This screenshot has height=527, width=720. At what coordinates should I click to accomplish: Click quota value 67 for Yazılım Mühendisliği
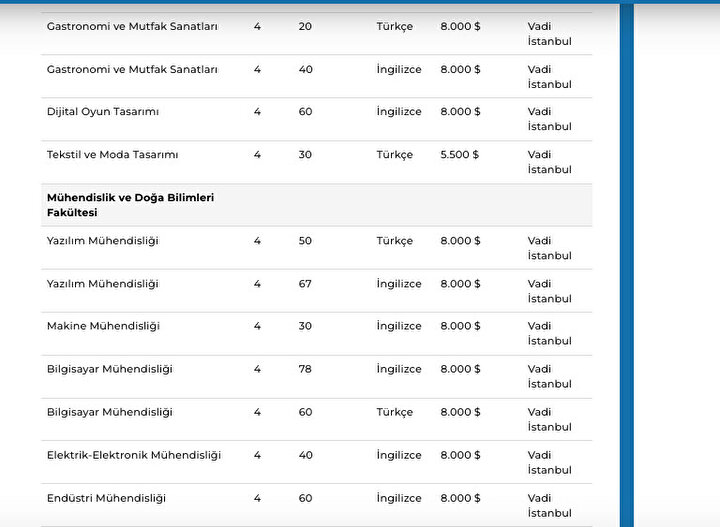(305, 284)
